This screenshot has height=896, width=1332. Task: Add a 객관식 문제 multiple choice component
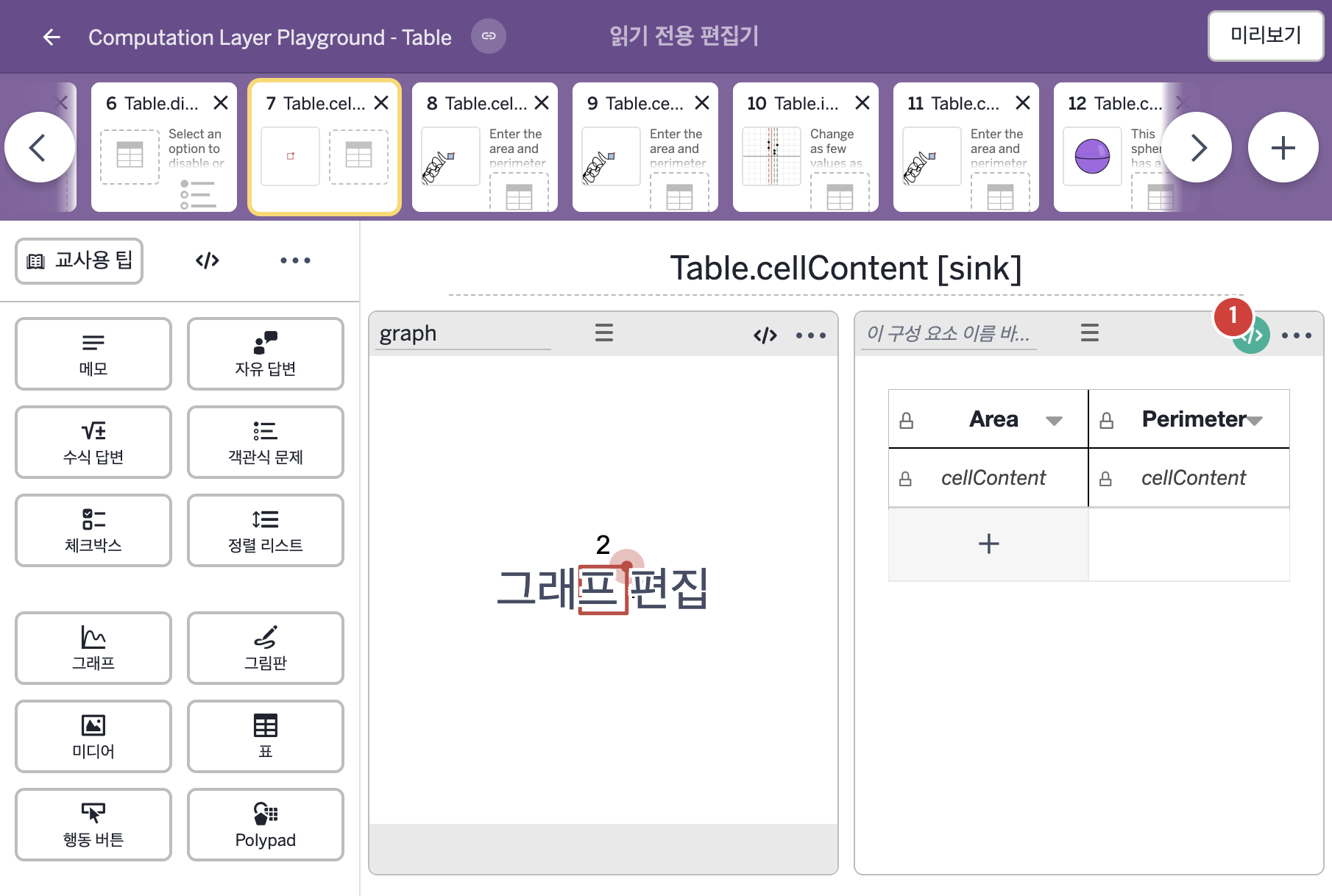tap(266, 442)
